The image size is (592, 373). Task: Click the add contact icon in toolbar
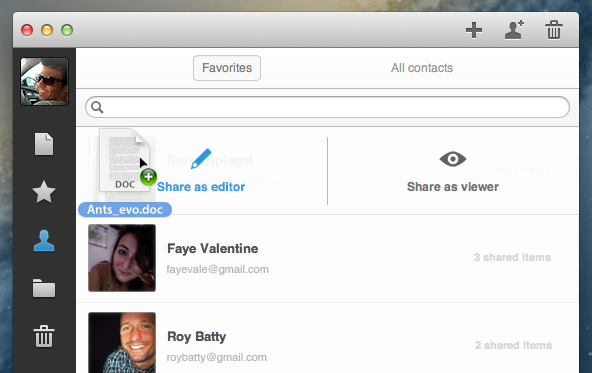(x=514, y=30)
